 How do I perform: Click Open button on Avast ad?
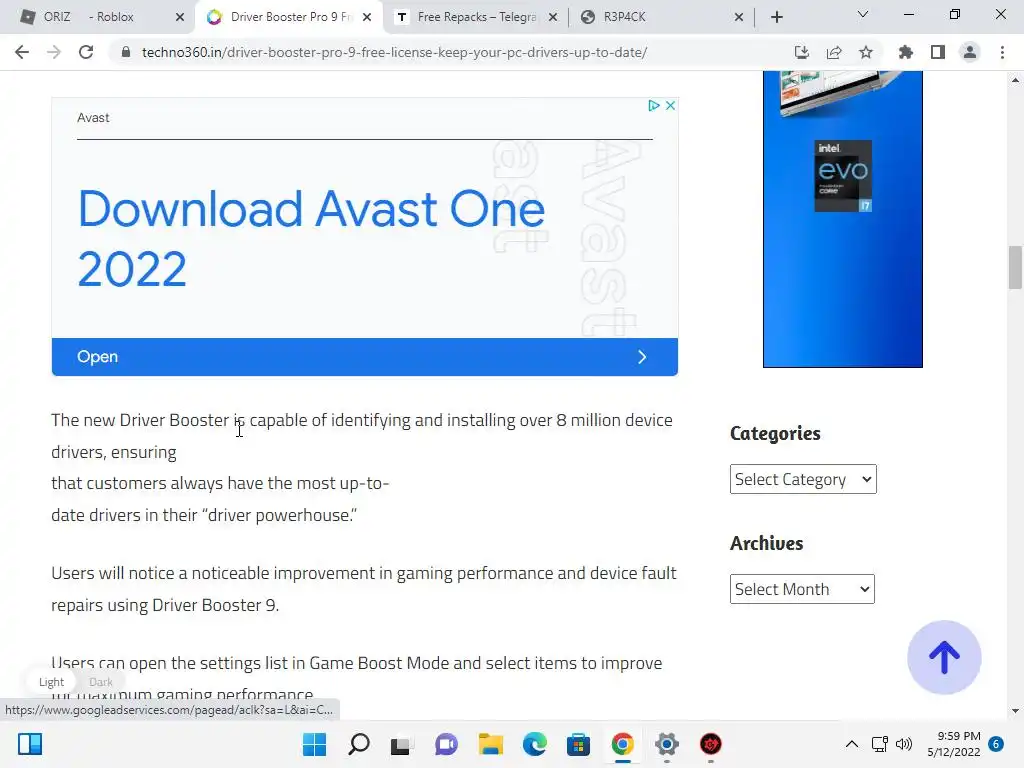(364, 357)
